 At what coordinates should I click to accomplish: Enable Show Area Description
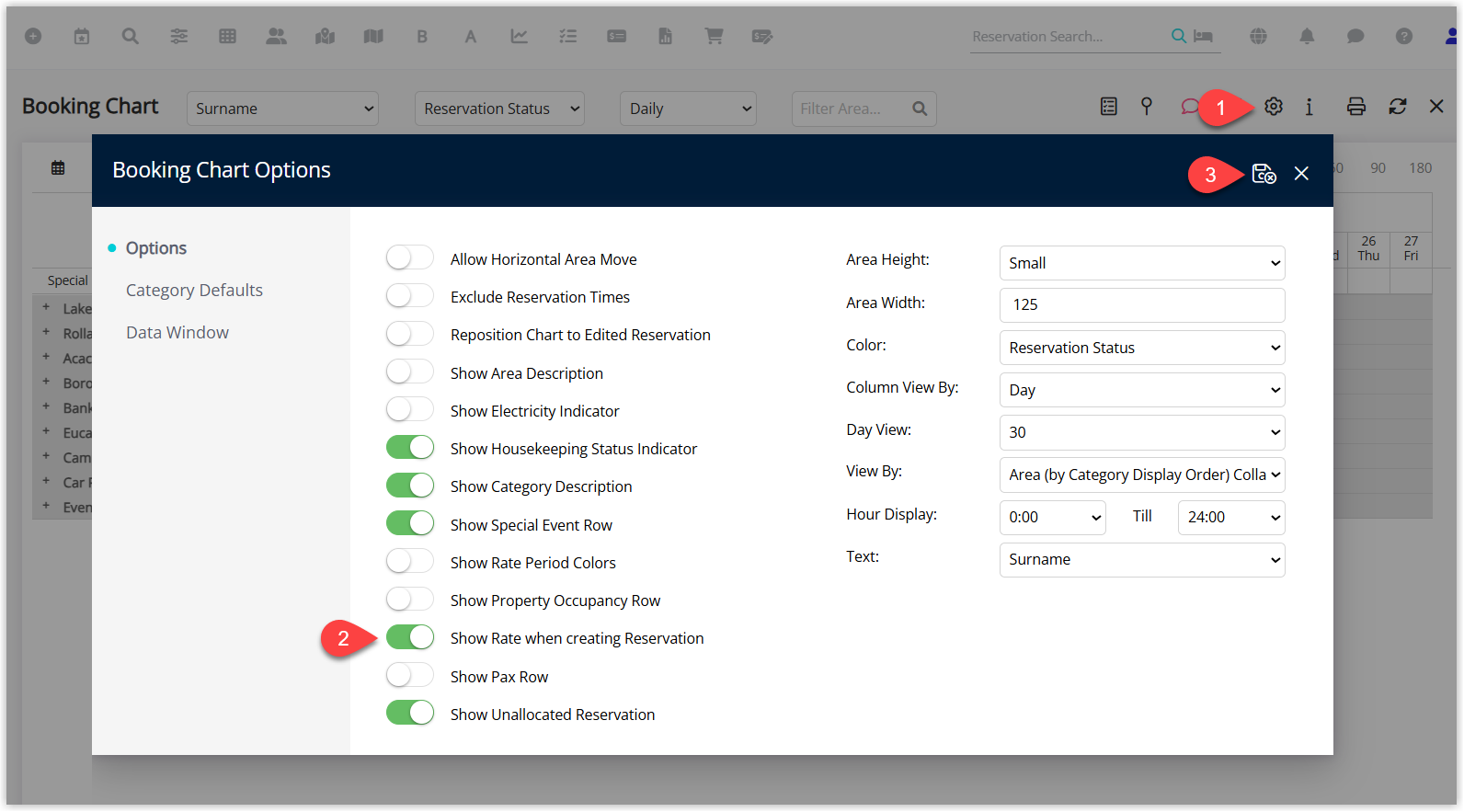click(x=409, y=372)
